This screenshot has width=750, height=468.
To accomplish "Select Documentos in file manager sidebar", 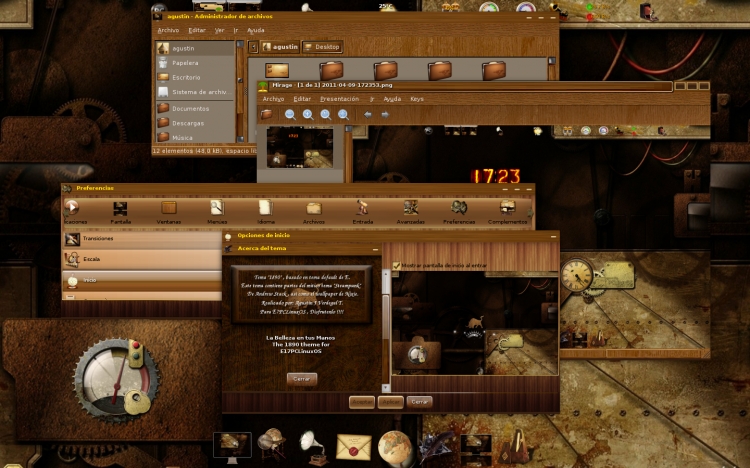I will (x=195, y=109).
